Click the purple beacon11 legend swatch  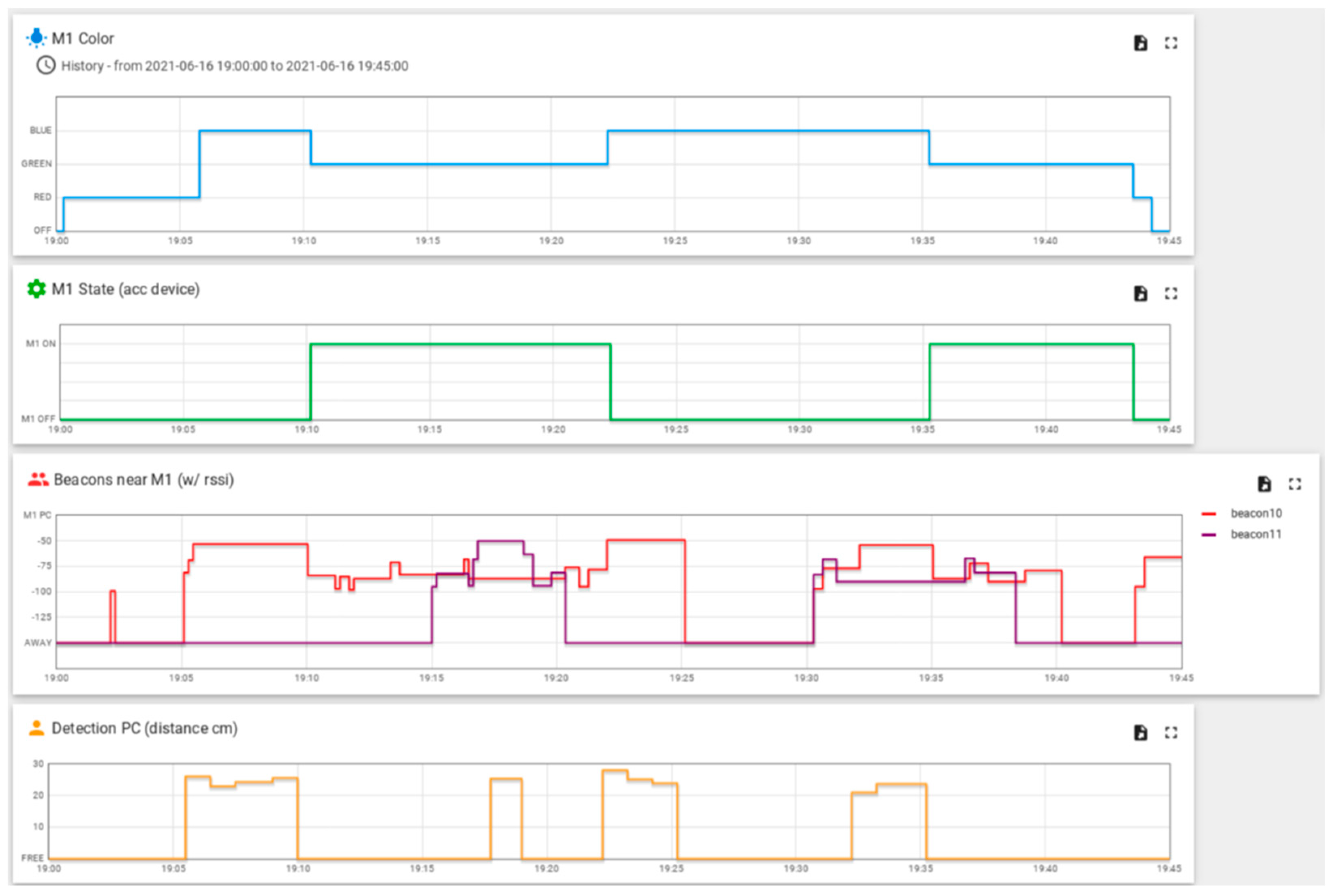[x=1209, y=535]
